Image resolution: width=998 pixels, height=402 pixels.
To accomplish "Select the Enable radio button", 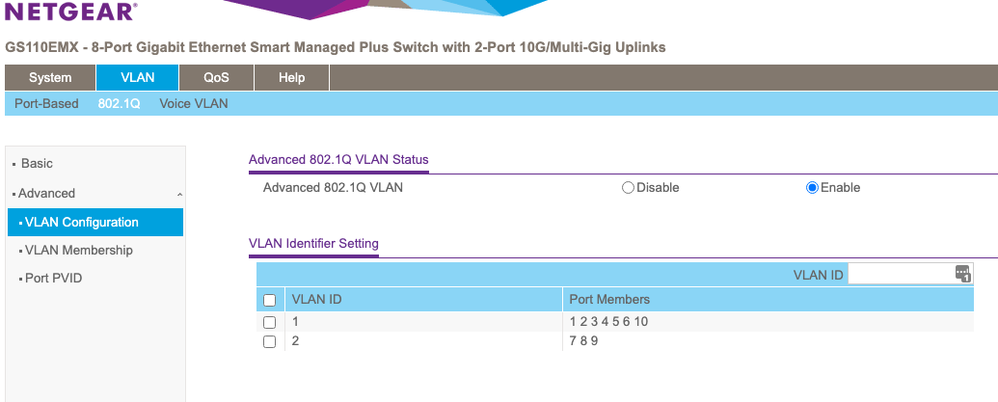I will (812, 188).
